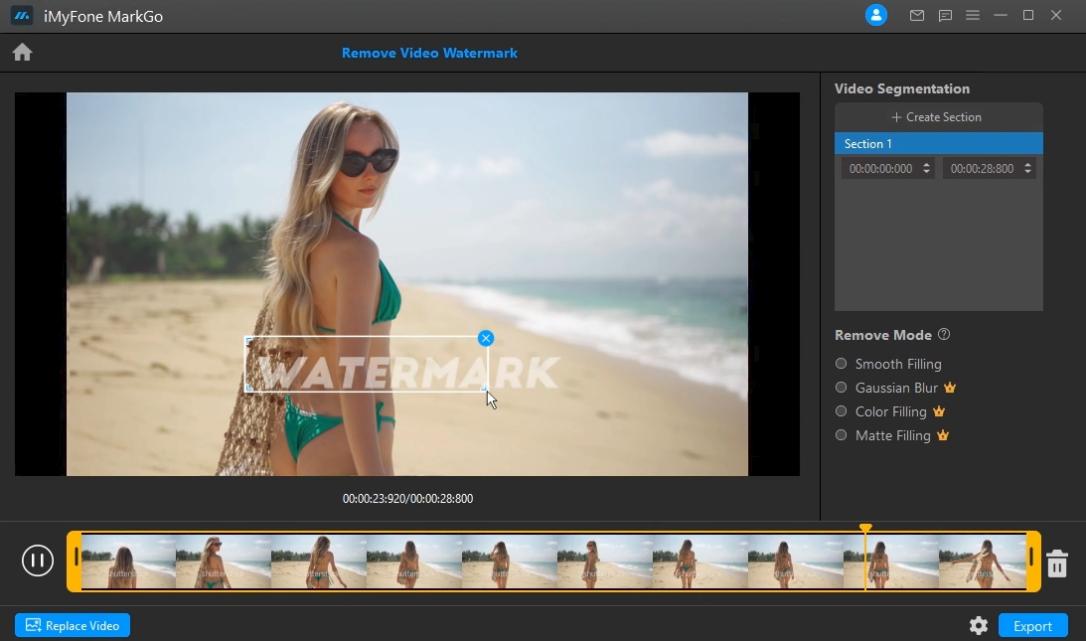1086x641 pixels.
Task: Select Color Filling remove mode
Action: click(x=841, y=412)
